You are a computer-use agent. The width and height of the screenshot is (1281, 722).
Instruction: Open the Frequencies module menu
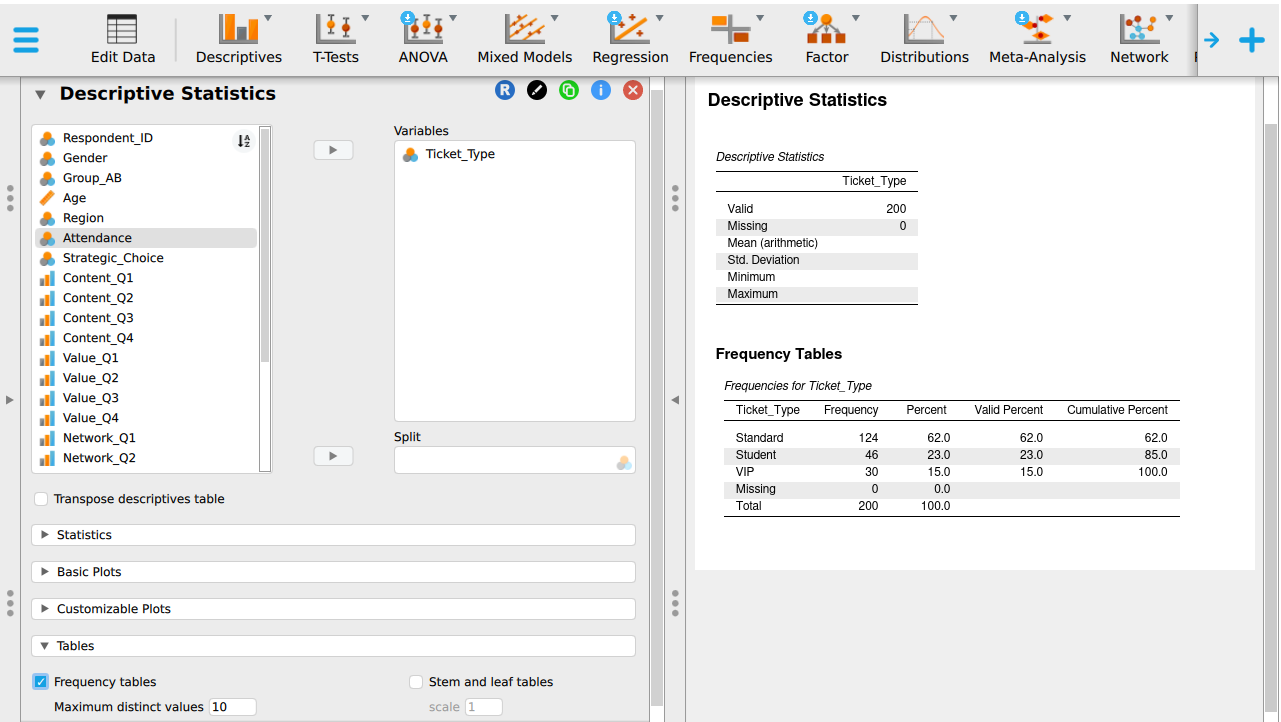point(731,40)
